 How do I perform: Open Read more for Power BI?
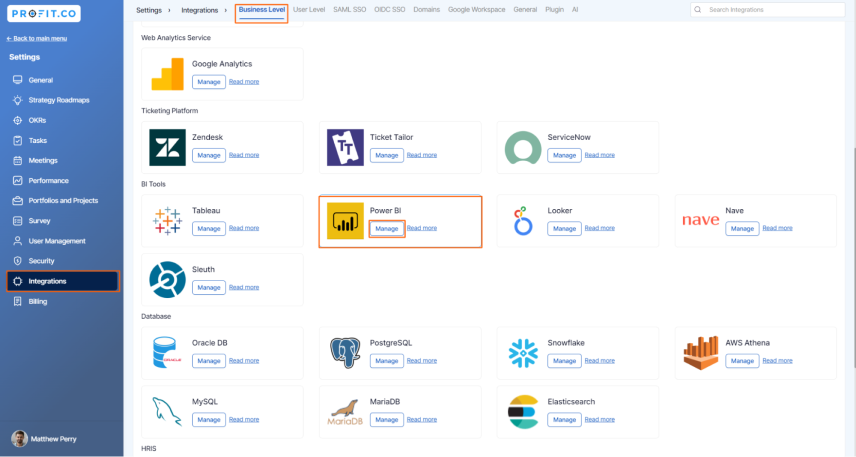click(421, 228)
